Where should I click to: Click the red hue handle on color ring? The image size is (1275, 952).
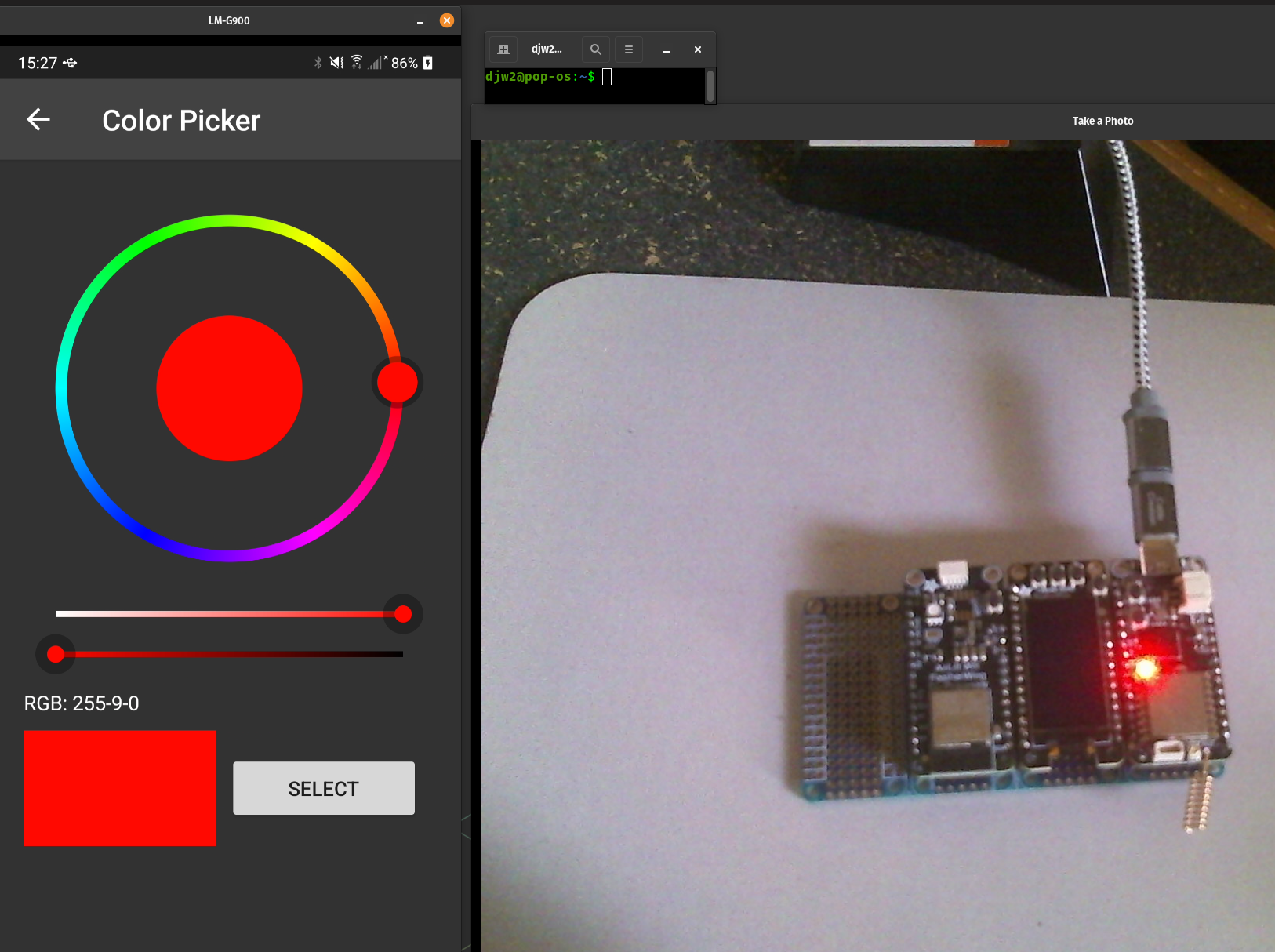pyautogui.click(x=397, y=383)
